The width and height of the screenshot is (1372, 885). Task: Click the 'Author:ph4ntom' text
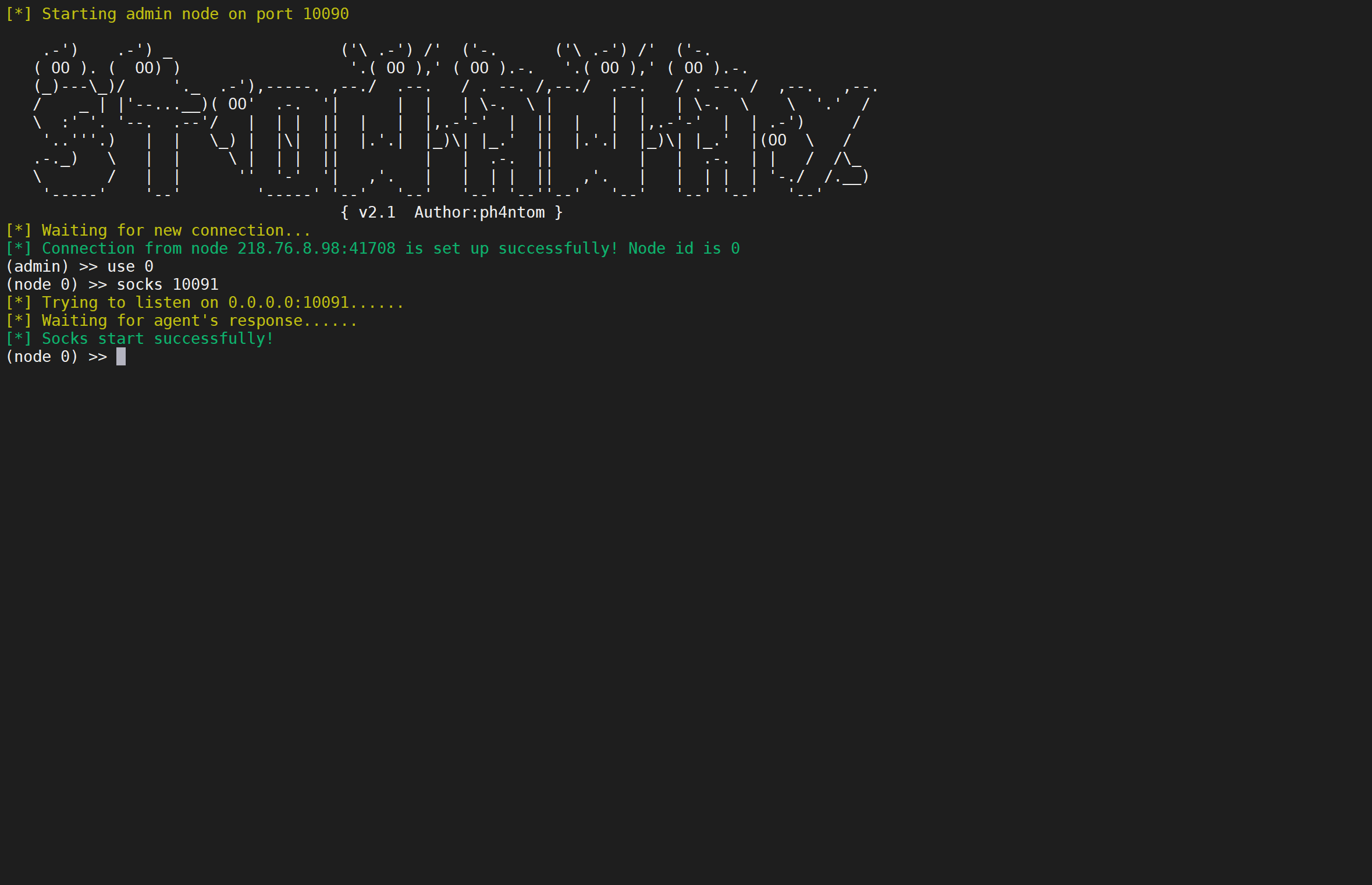[x=479, y=212]
